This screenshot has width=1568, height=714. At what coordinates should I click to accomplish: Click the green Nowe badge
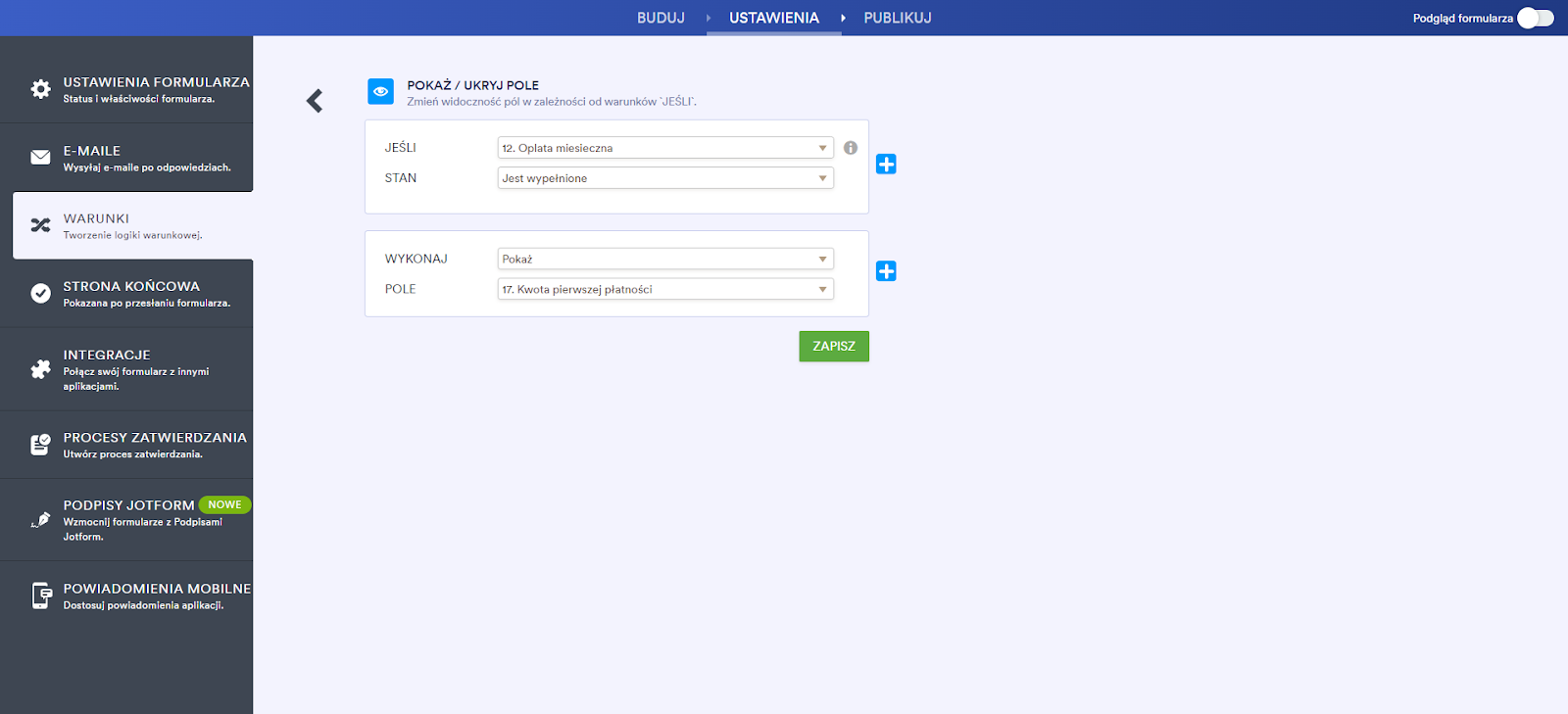(x=224, y=504)
